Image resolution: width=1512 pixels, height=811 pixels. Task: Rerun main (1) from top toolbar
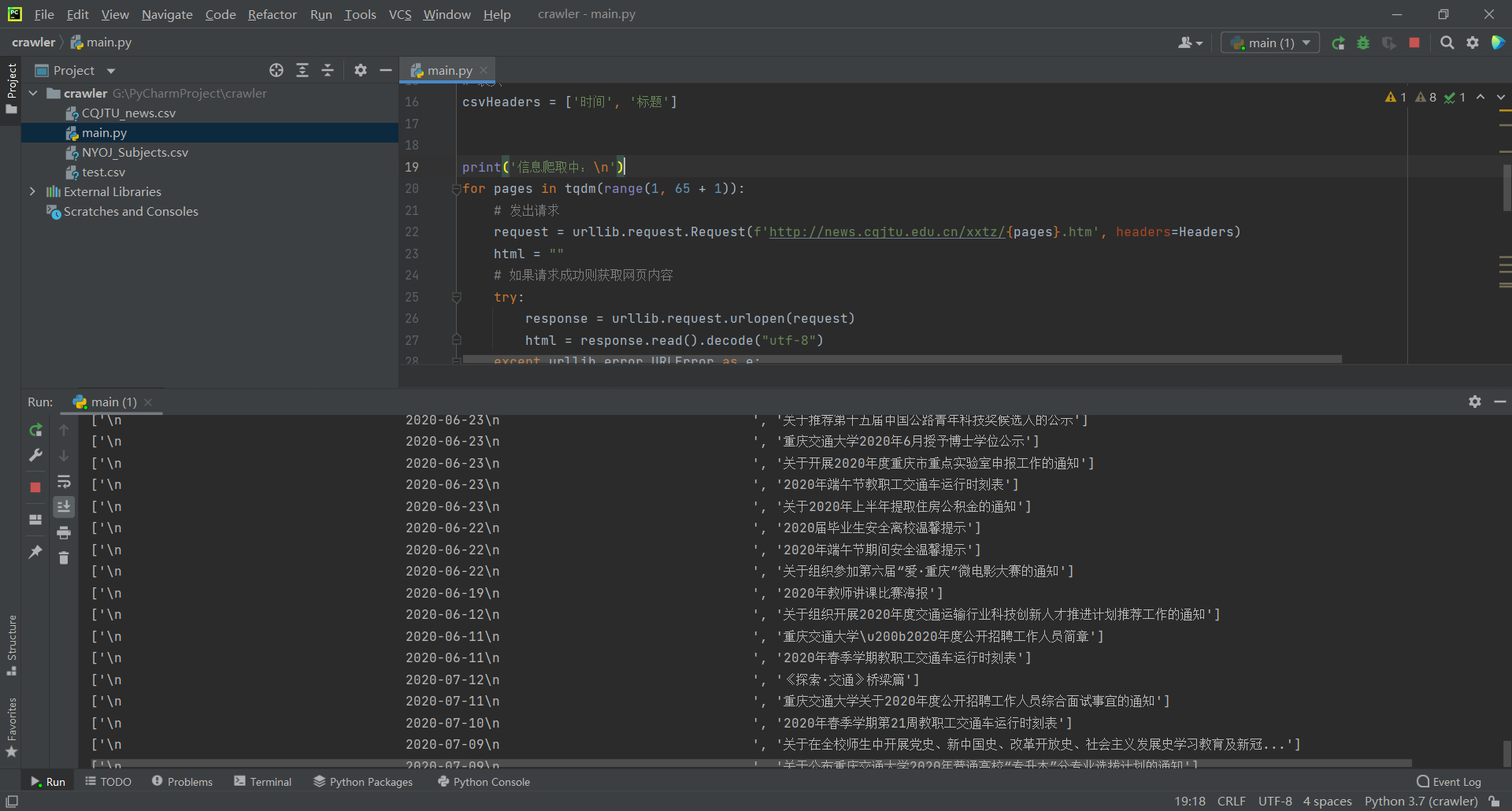pyautogui.click(x=1338, y=43)
